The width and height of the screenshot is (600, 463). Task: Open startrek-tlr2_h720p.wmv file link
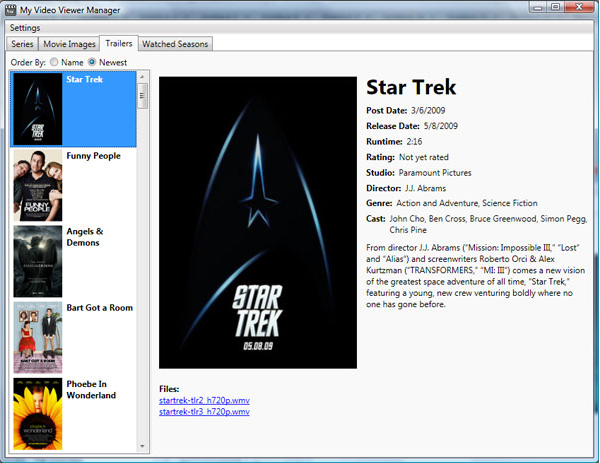(x=204, y=400)
